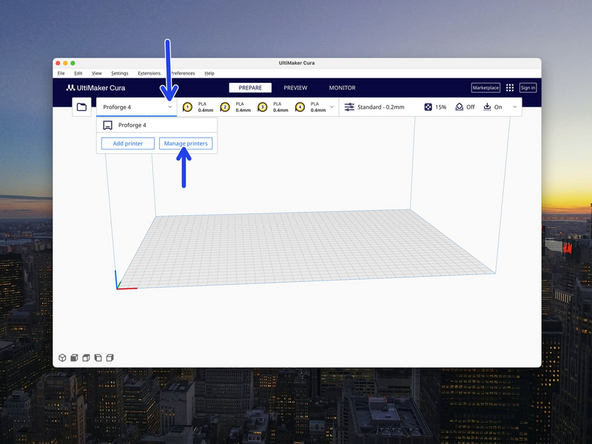Select extruder 3 PLA icon
Image resolution: width=592 pixels, height=444 pixels.
tap(262, 107)
